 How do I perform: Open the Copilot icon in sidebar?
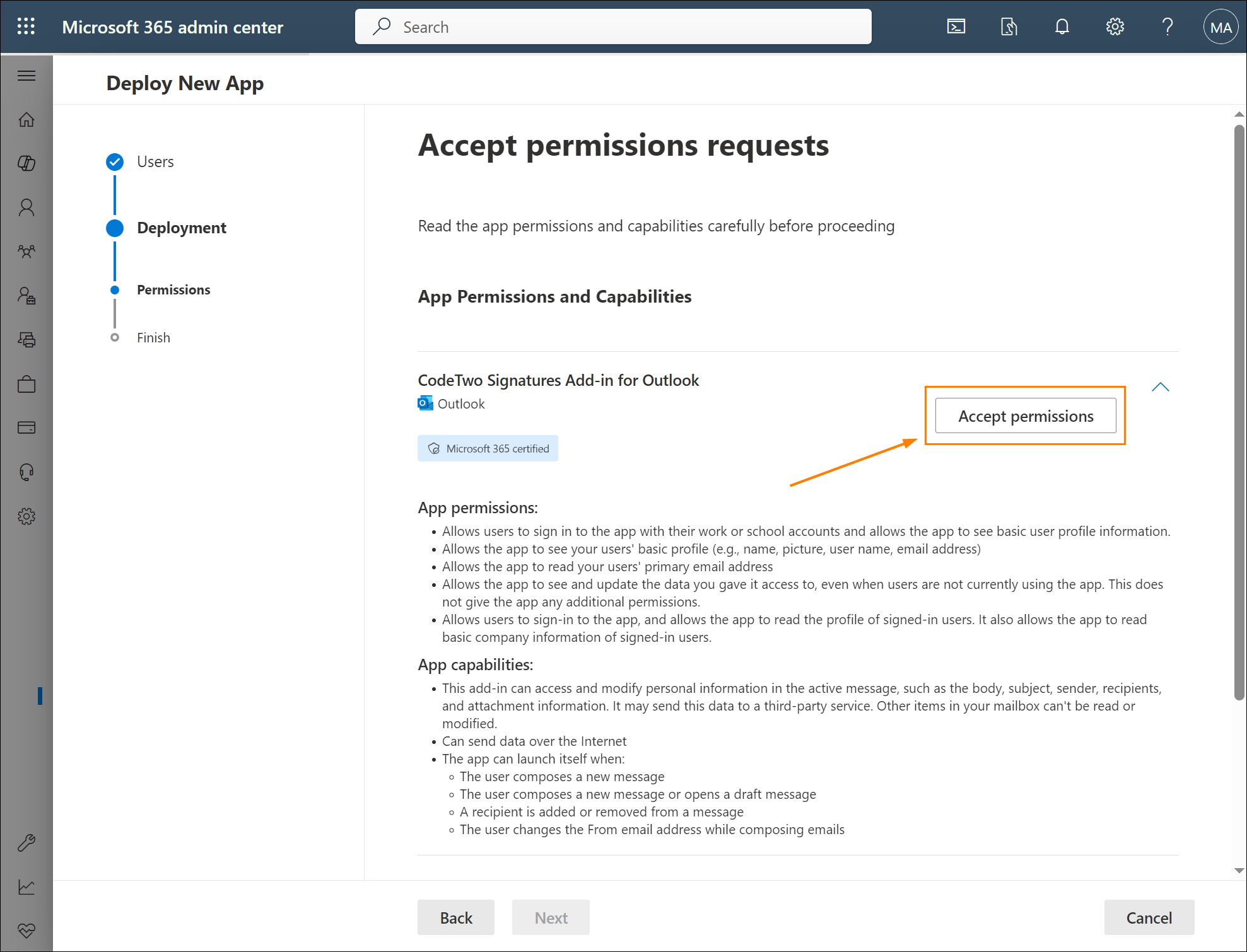[x=26, y=163]
